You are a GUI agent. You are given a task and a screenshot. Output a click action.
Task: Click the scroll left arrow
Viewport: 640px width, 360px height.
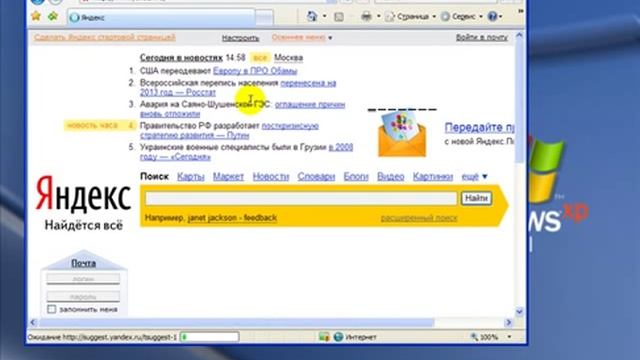coord(33,322)
